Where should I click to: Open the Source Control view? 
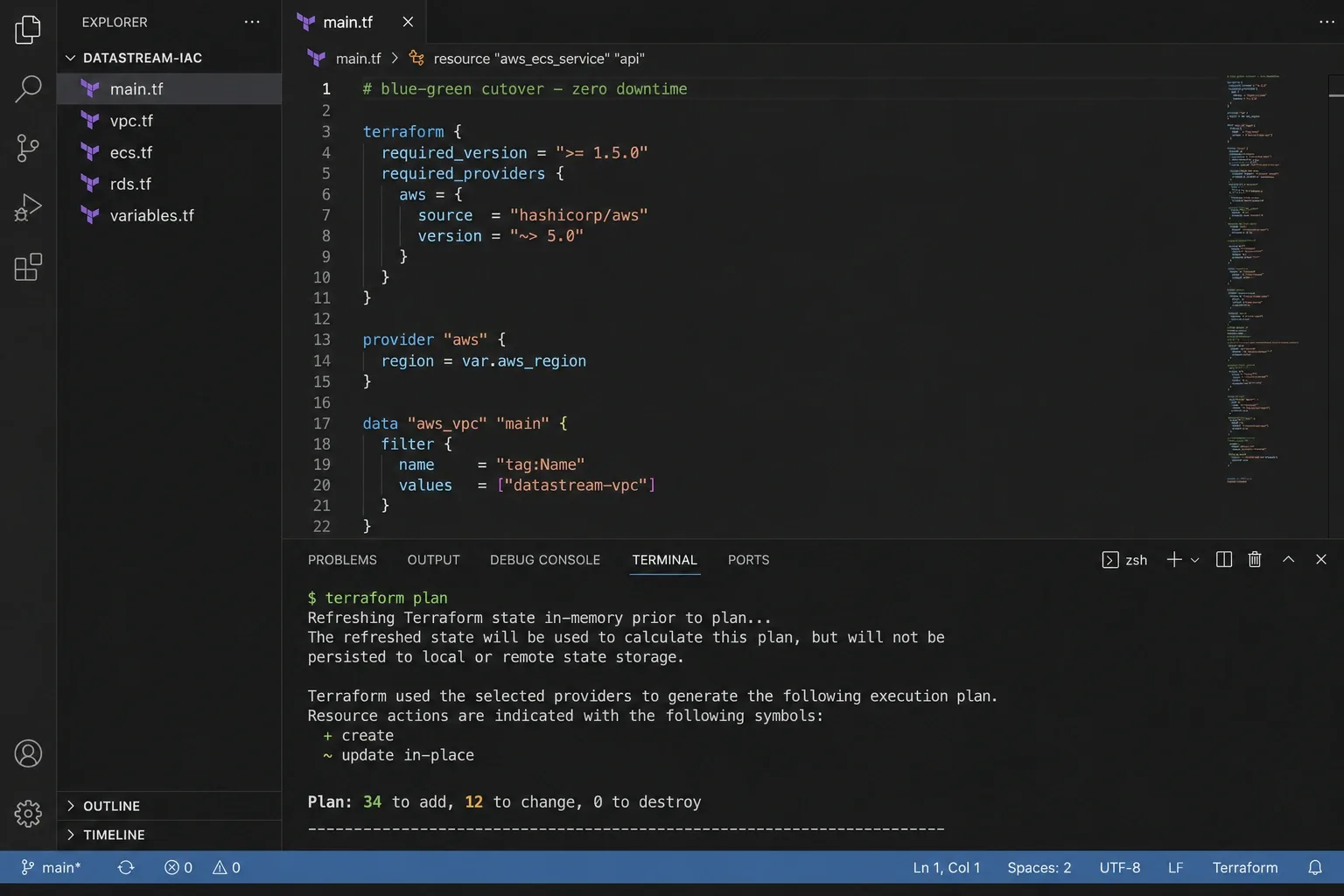[28, 148]
